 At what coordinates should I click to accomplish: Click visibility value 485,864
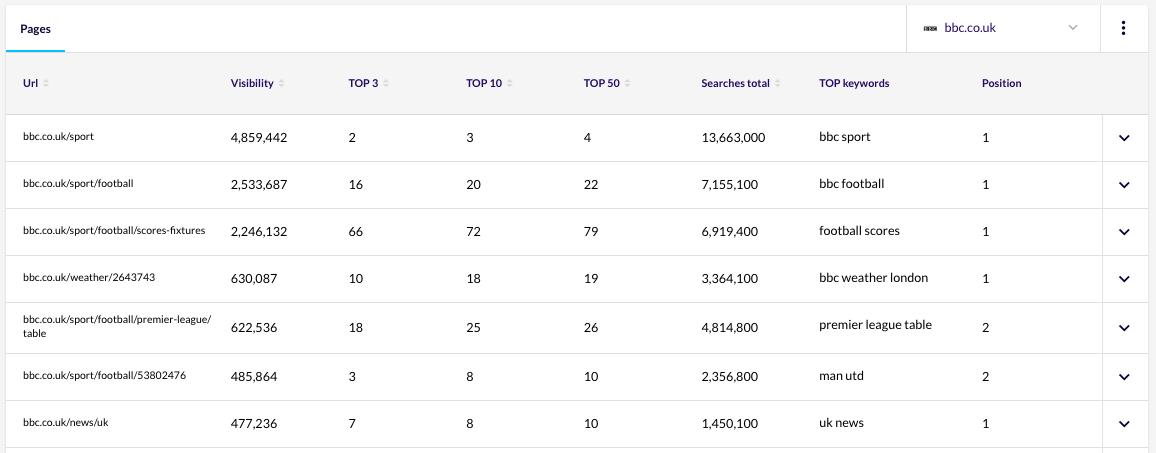254,376
